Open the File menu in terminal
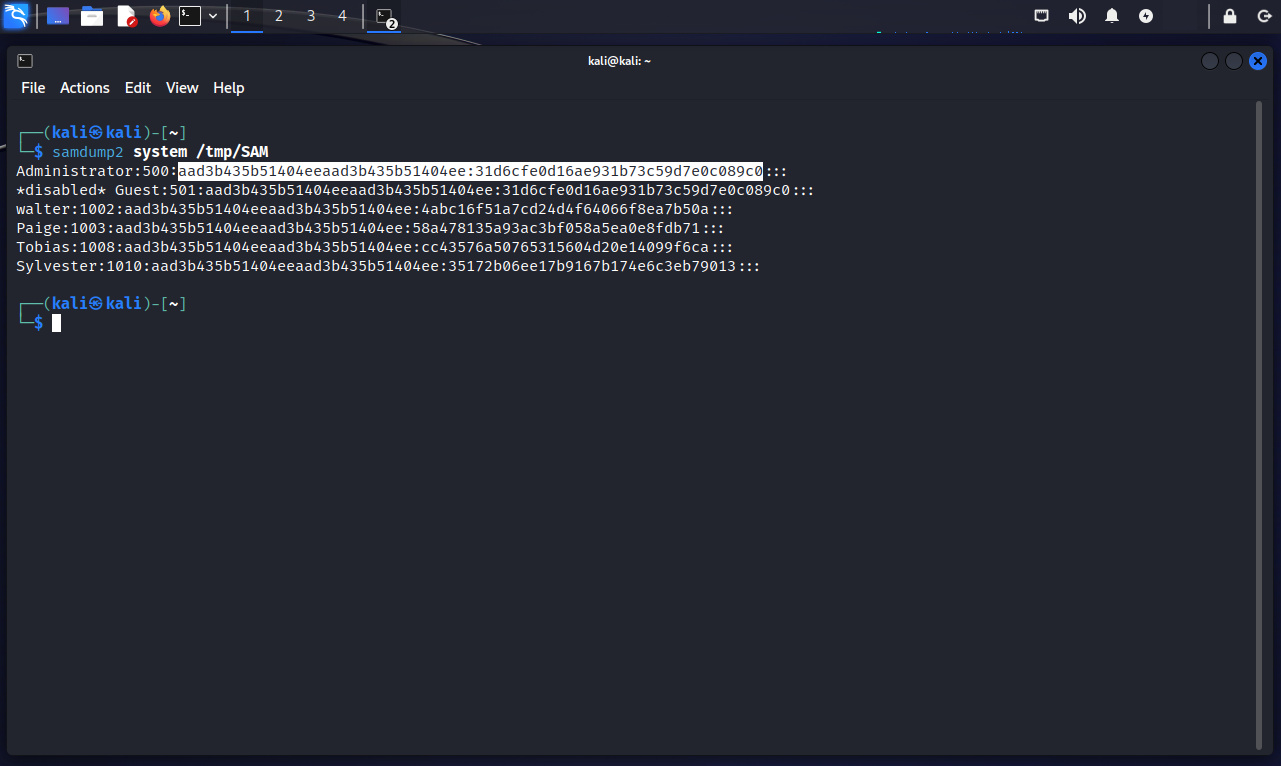 [33, 88]
